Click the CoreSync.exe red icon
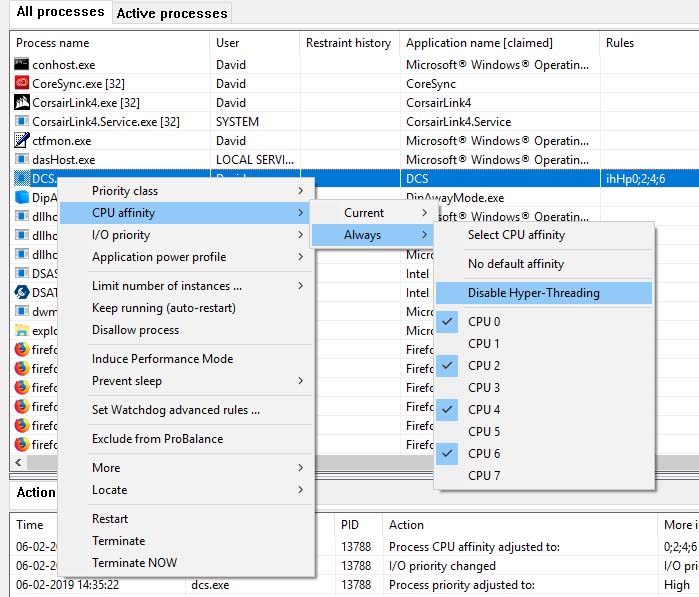The height and width of the screenshot is (597, 699). (21, 83)
